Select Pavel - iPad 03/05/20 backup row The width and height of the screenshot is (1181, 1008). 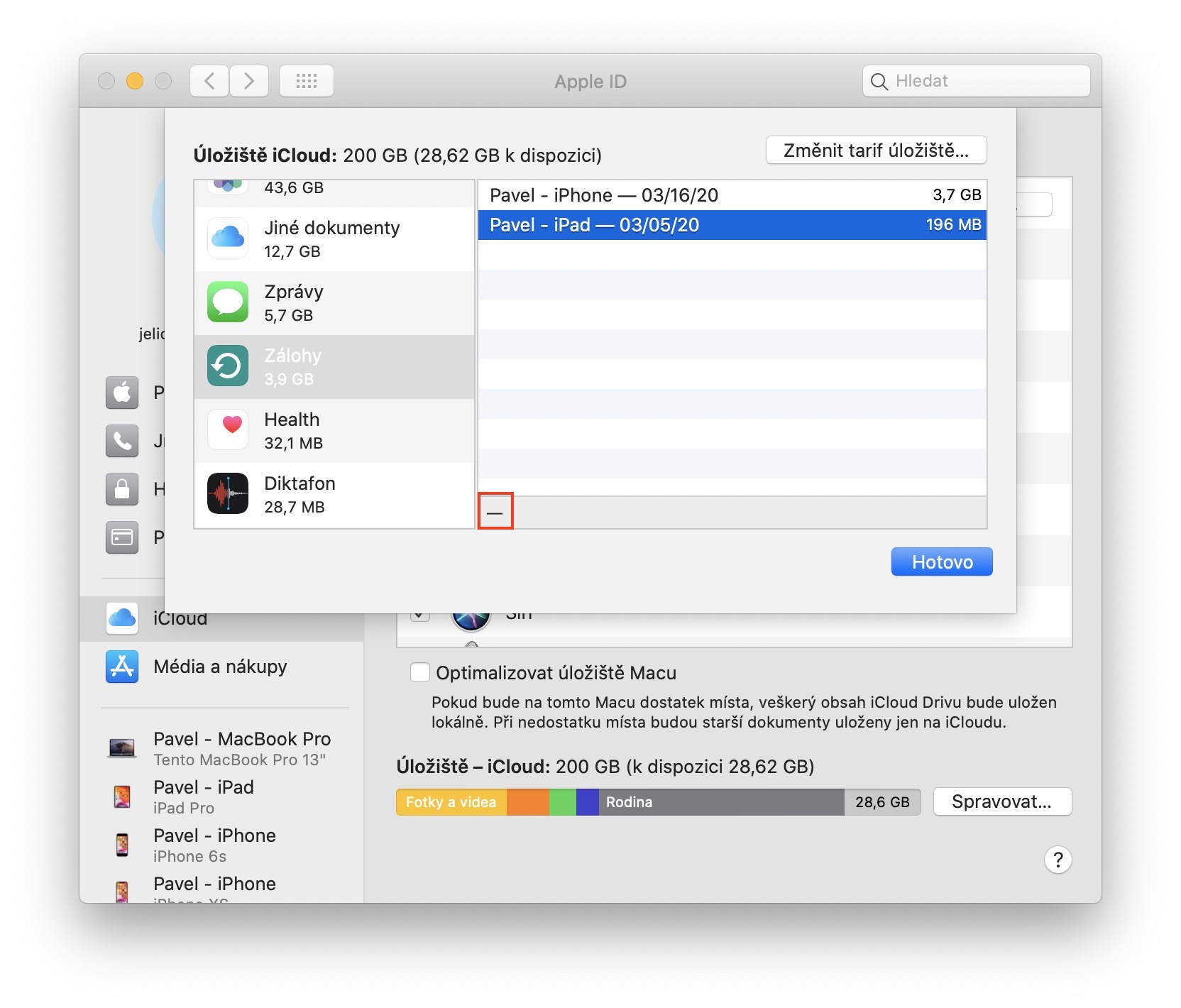(x=732, y=225)
